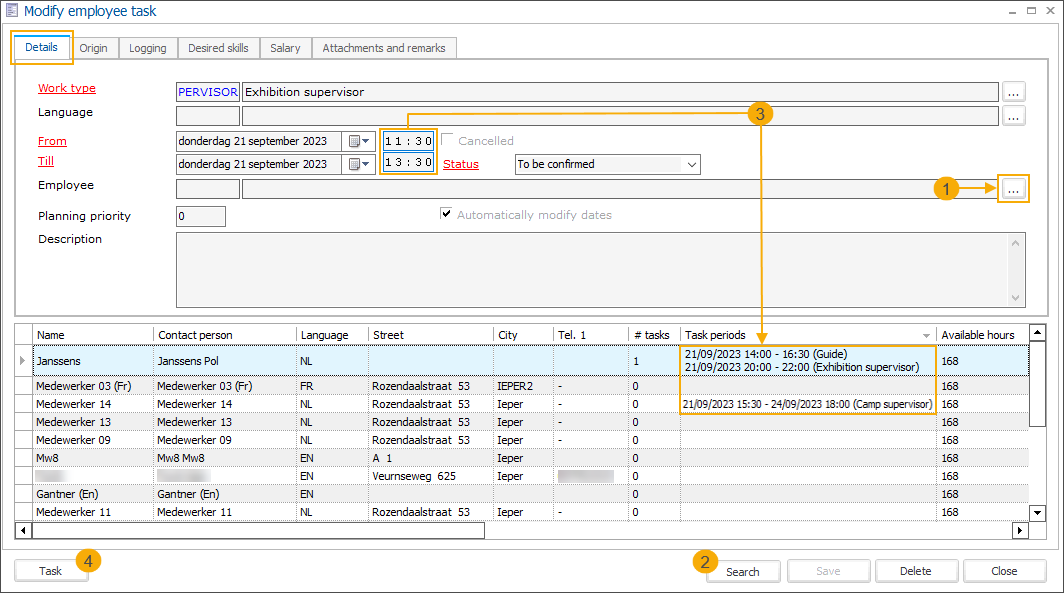Open the Attachments and remarks tab
1064x593 pixels.
pos(384,47)
